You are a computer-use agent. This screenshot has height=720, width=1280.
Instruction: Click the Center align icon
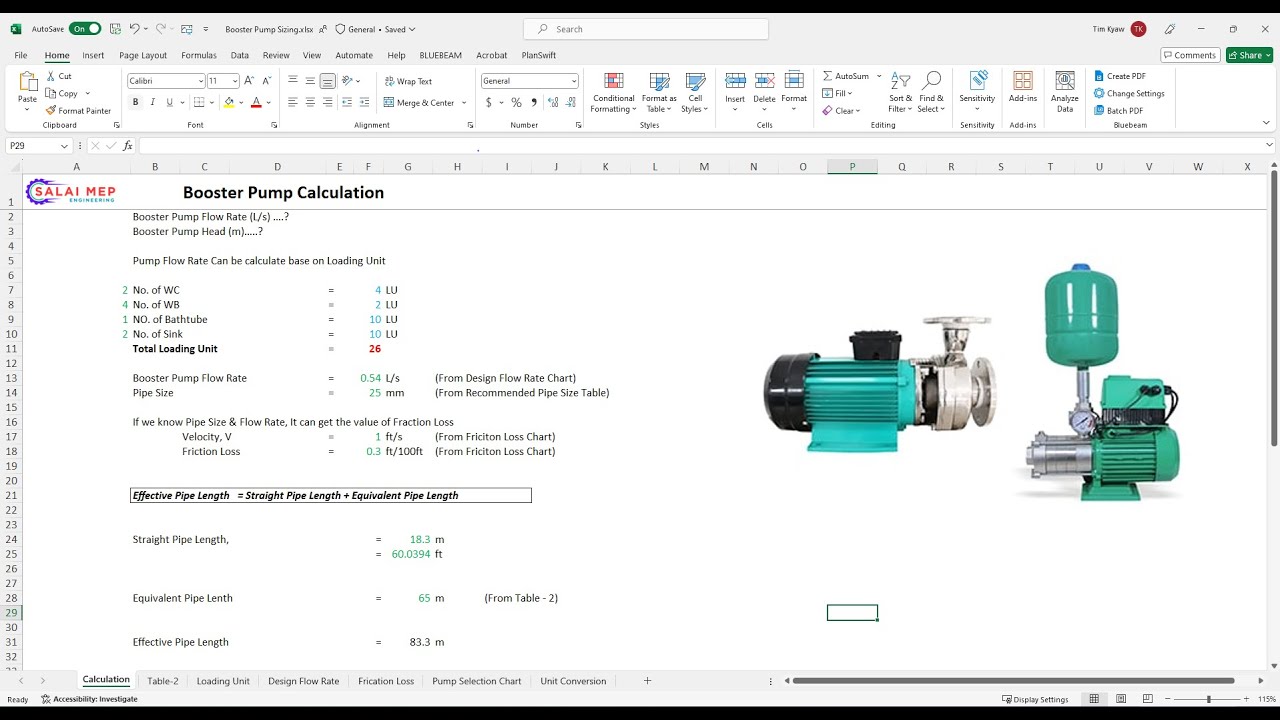pos(310,102)
